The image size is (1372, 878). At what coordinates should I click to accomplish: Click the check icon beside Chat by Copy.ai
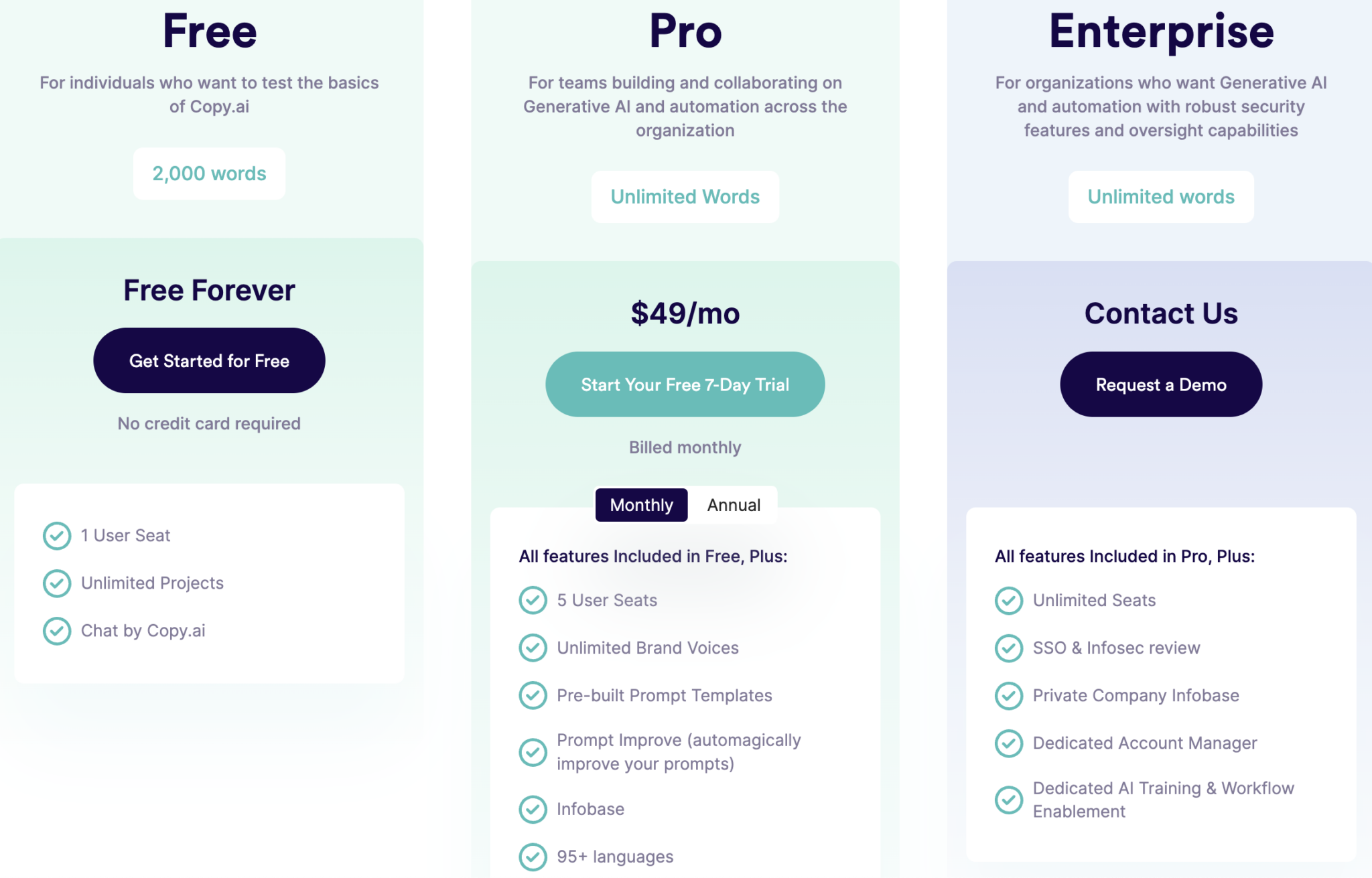click(x=57, y=631)
